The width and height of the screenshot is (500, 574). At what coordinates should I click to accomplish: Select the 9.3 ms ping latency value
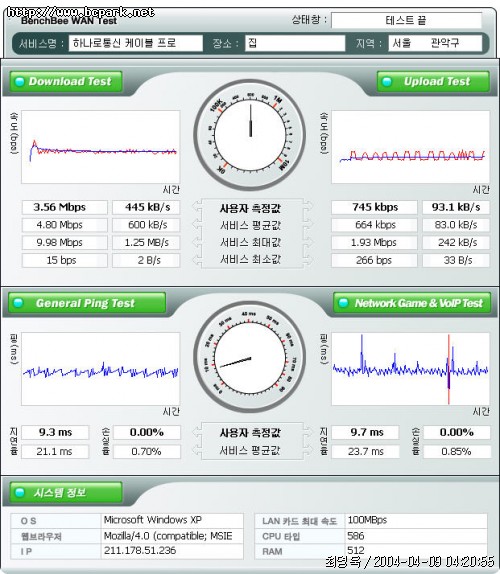tap(55, 432)
